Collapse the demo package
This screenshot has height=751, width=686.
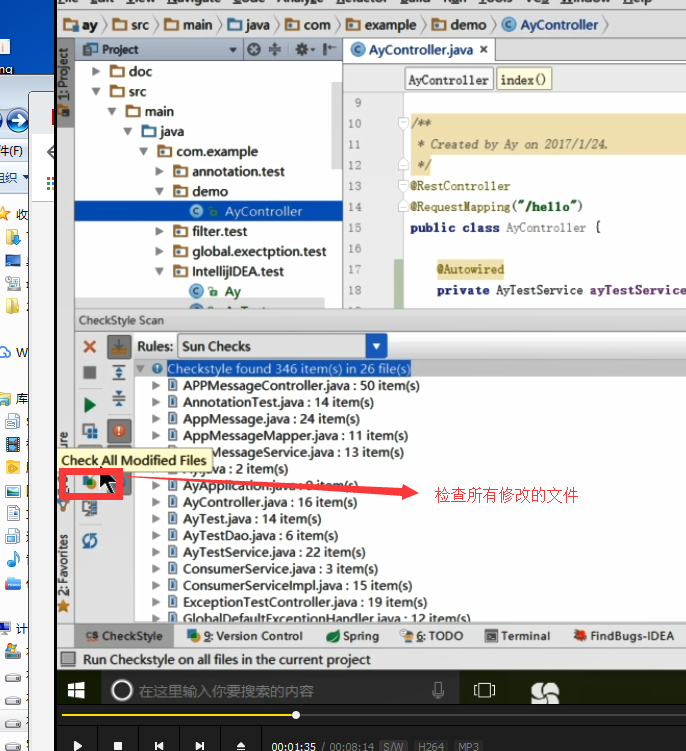[x=160, y=191]
